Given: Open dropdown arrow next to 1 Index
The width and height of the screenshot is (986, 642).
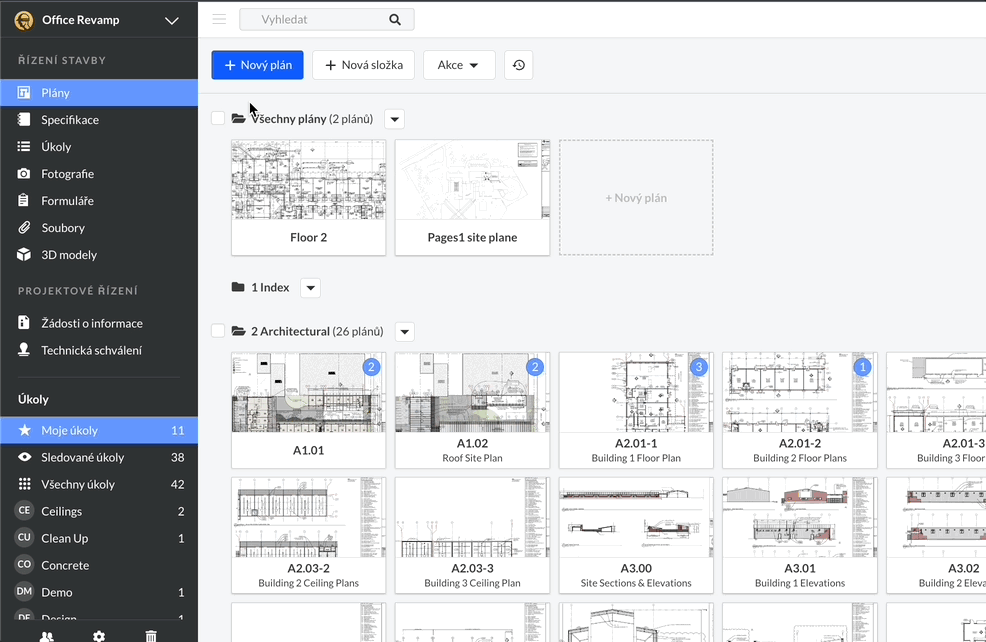Looking at the screenshot, I should (310, 288).
